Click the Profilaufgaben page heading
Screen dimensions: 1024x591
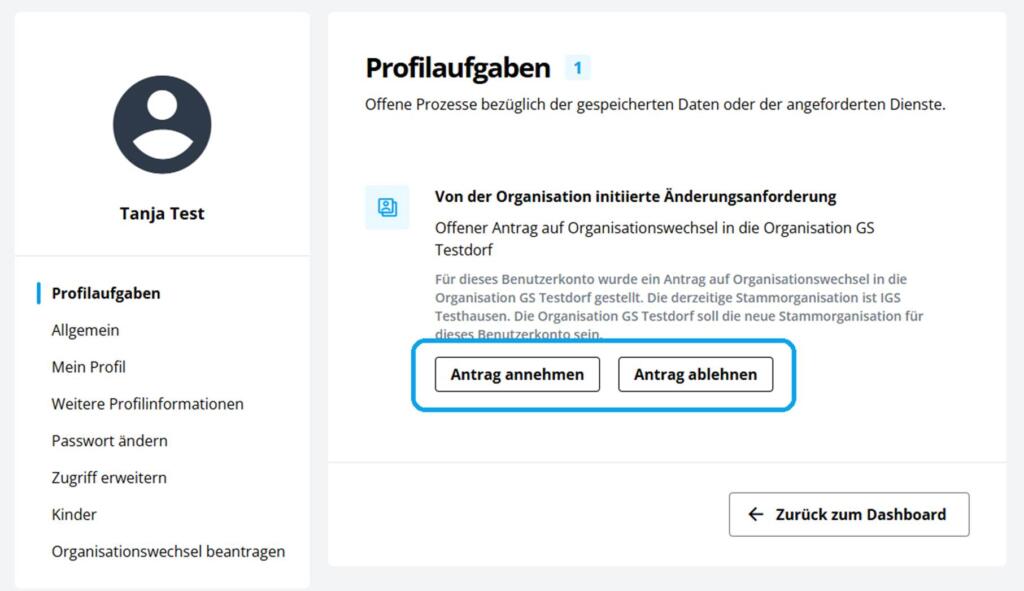(x=458, y=68)
